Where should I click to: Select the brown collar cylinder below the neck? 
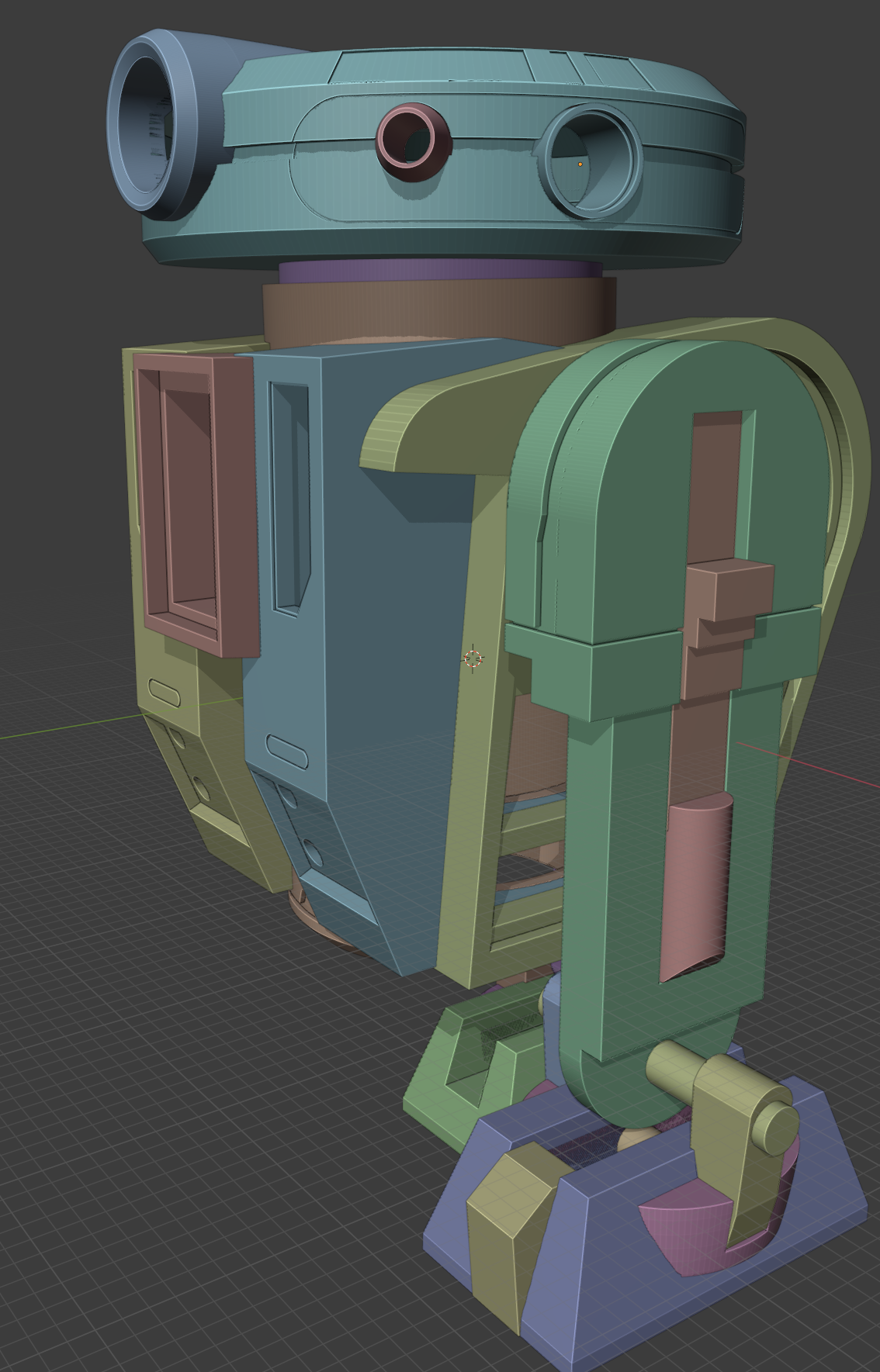point(438,310)
